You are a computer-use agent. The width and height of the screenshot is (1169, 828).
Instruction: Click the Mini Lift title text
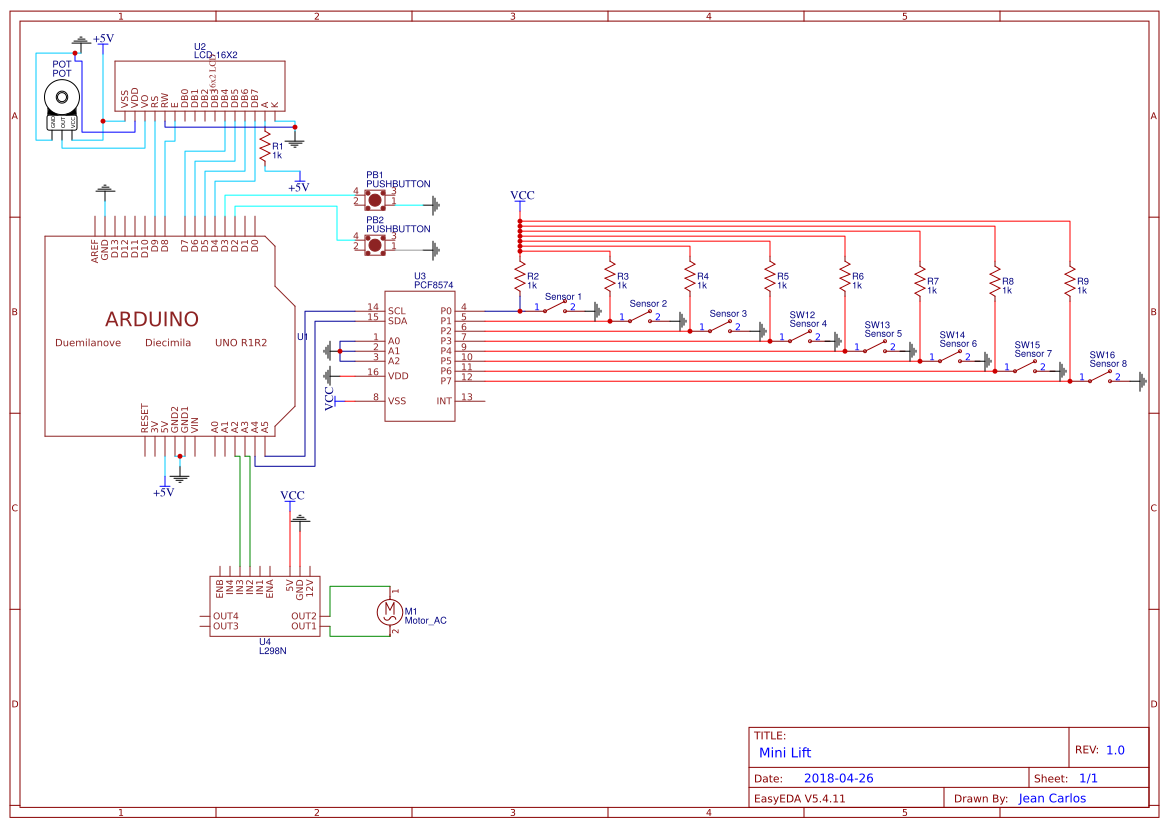(x=785, y=752)
